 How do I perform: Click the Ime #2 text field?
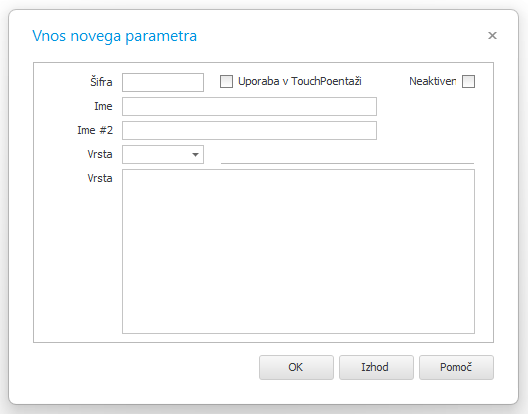pyautogui.click(x=249, y=130)
